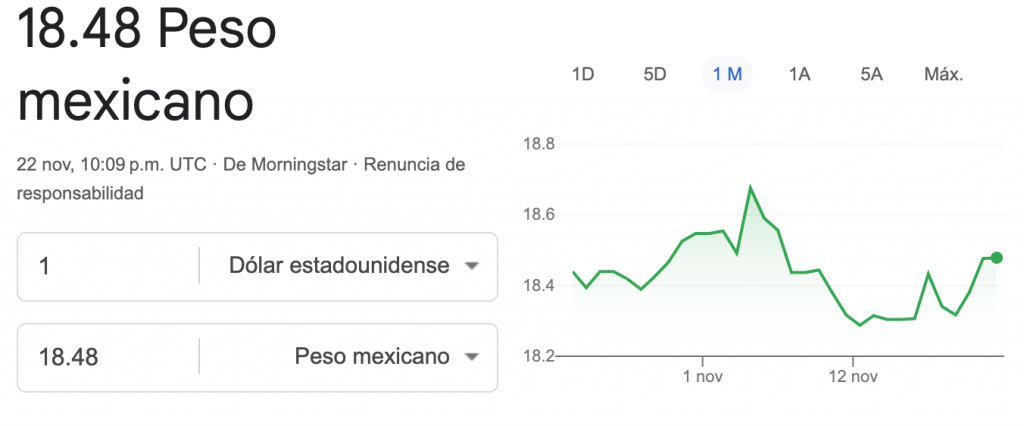Click the 18.2 y-axis value
Screen dimensions: 1024x426
coord(539,356)
